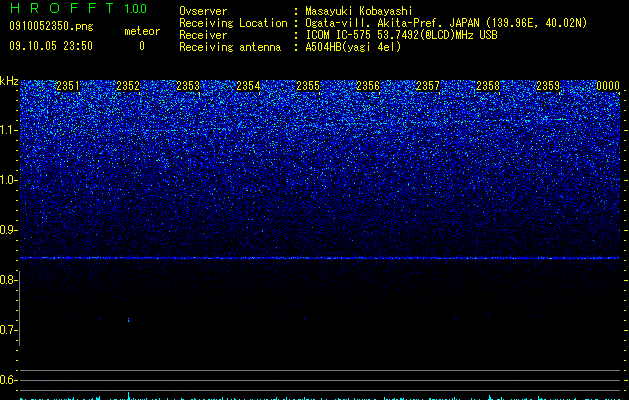
Task: Click the 1.1 kHz axis label
Action: tap(9, 130)
